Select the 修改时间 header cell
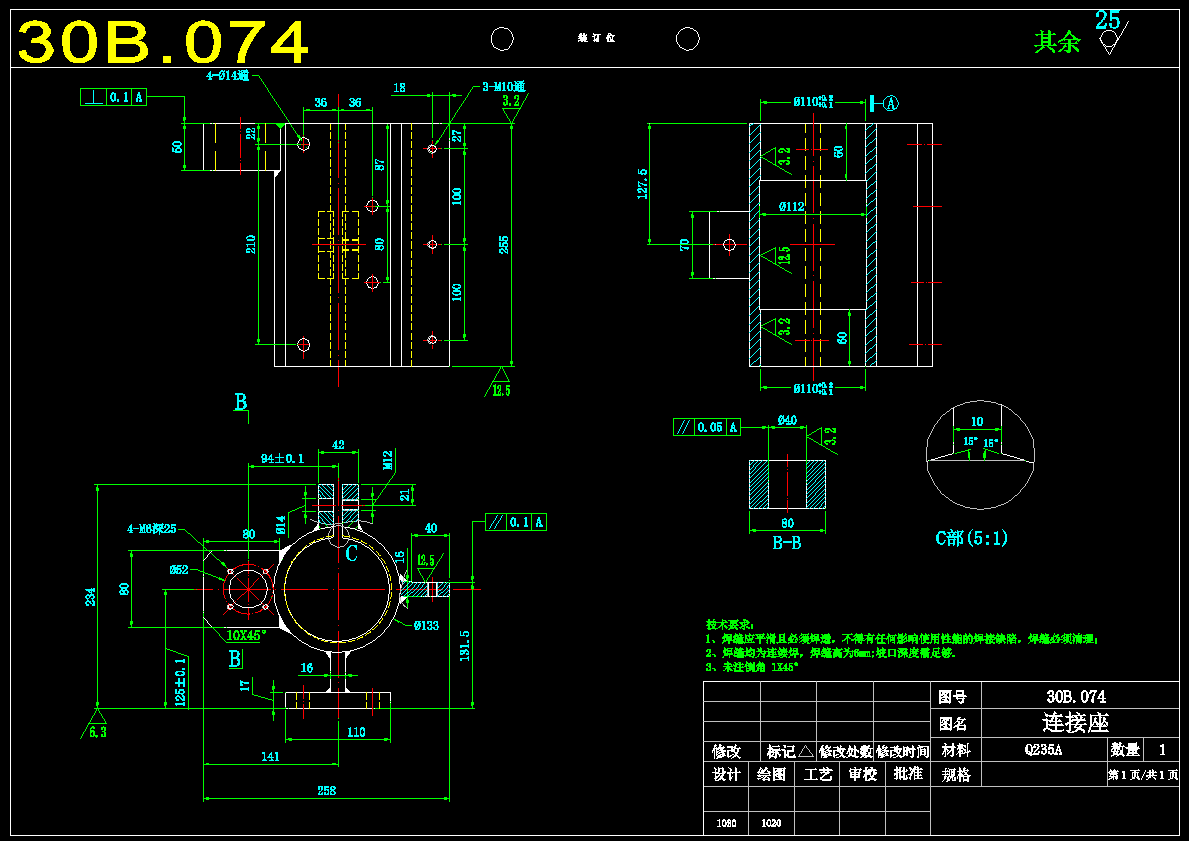Screen dimensions: 1189x841 pos(902,752)
